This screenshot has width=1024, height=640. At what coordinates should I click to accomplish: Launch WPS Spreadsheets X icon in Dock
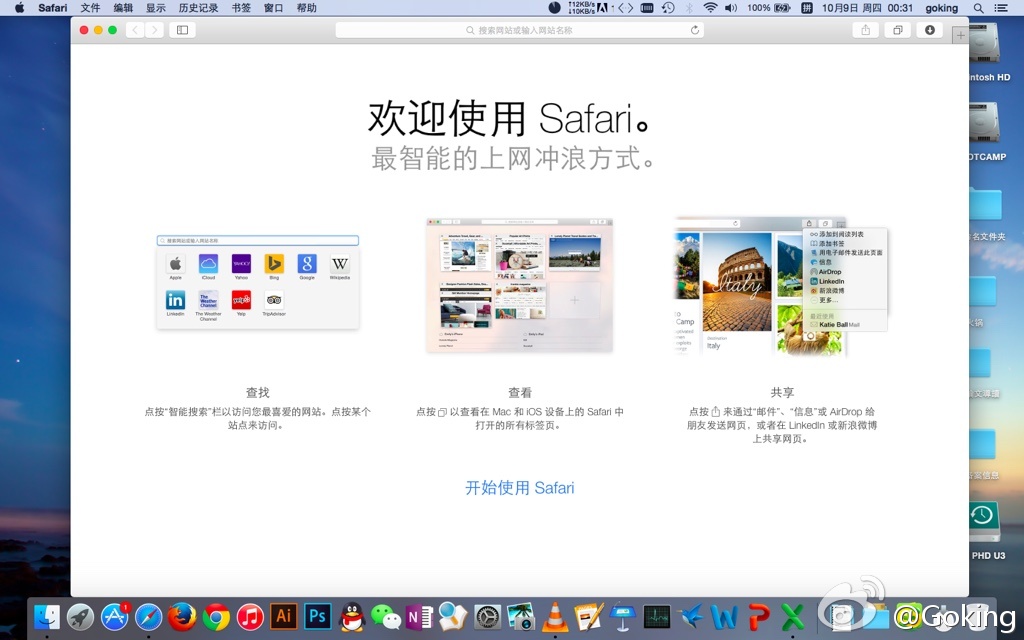(792, 617)
